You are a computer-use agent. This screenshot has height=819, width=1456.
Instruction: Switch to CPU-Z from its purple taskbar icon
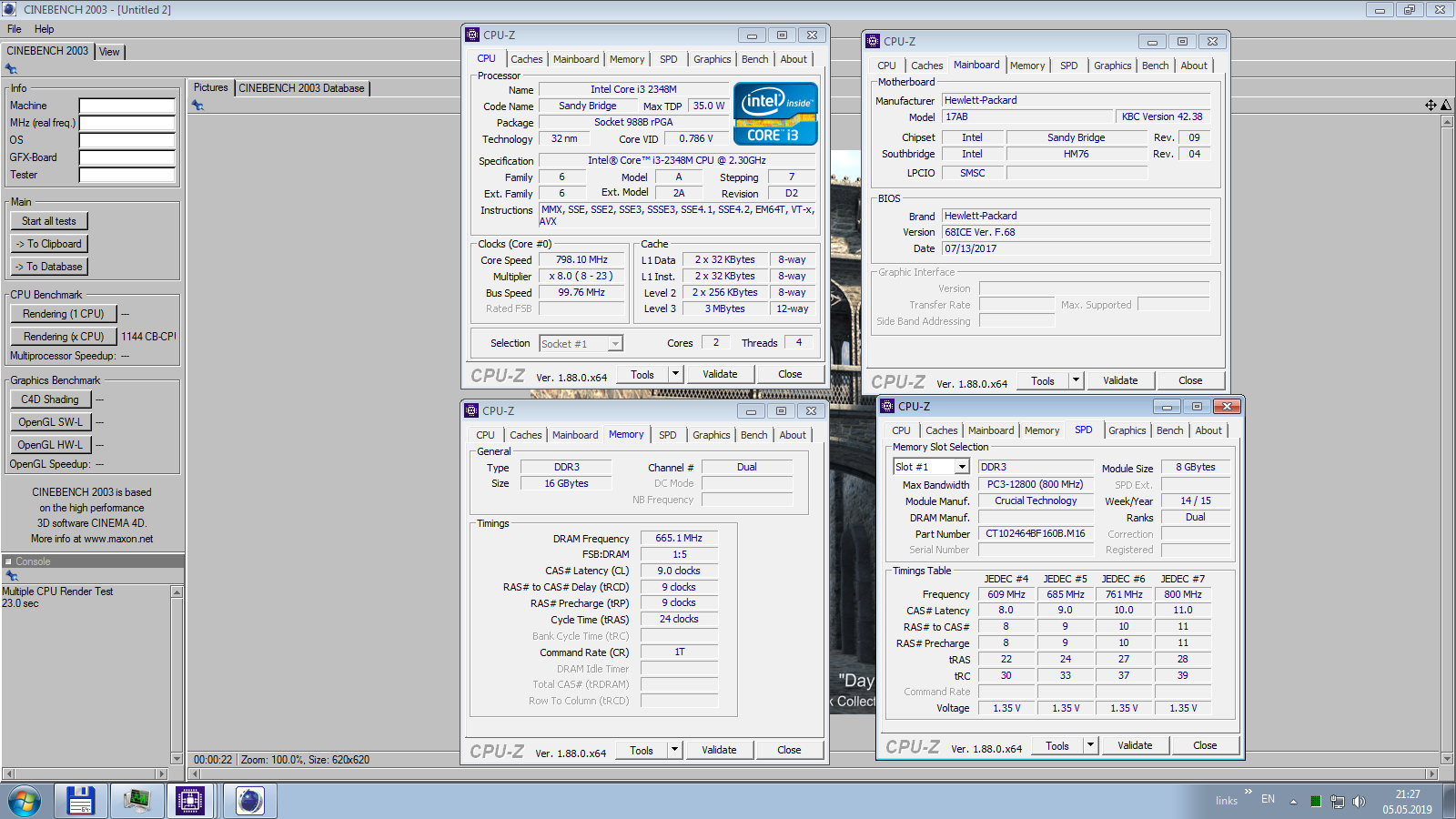point(190,801)
